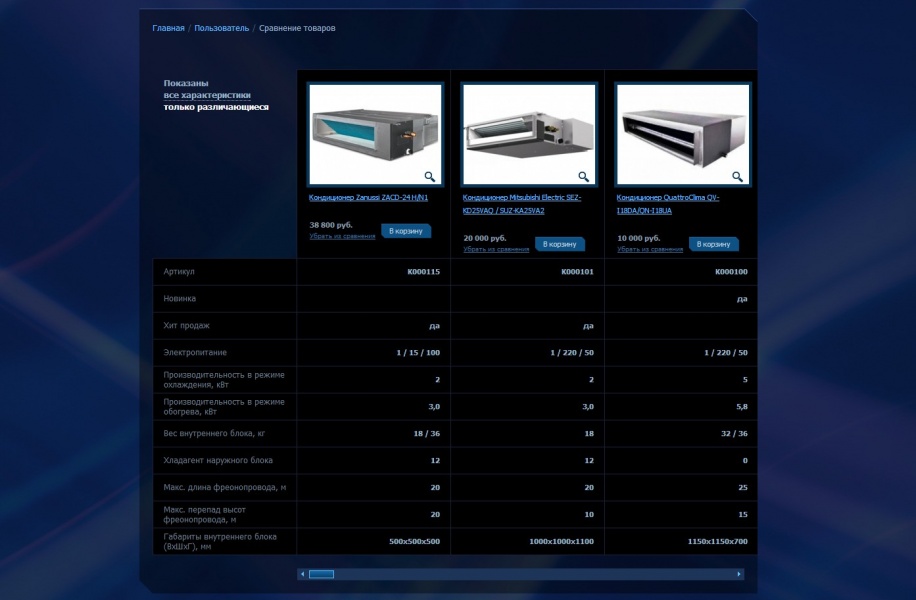This screenshot has width=916, height=600.
Task: Select только различающиеся filter
Action: point(216,107)
